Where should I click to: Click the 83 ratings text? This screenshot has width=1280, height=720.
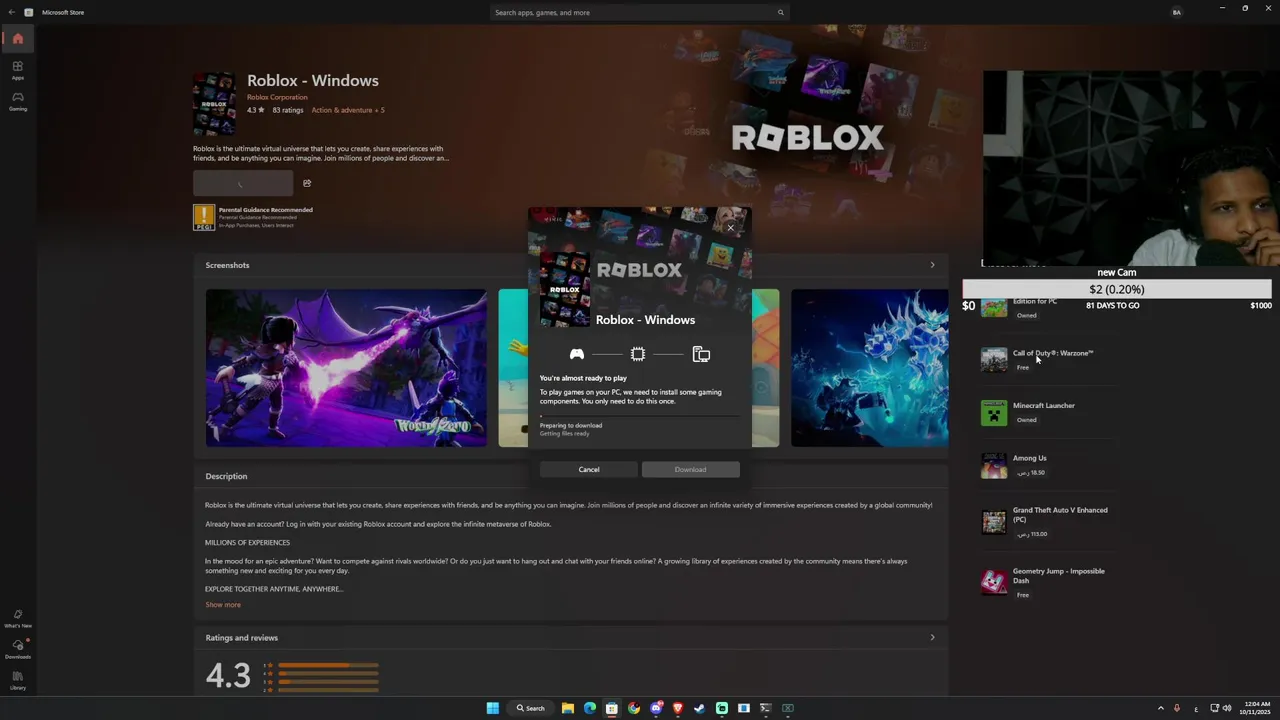coord(288,110)
